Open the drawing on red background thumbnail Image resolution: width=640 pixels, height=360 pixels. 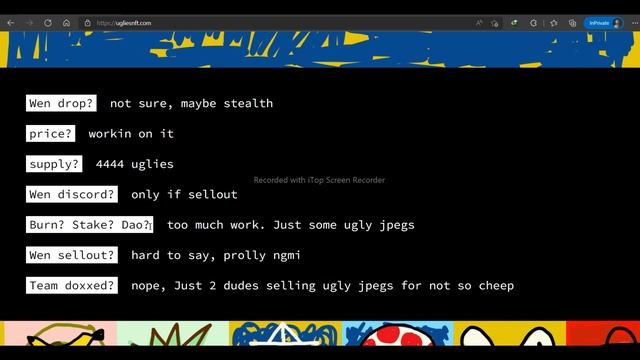click(603, 333)
